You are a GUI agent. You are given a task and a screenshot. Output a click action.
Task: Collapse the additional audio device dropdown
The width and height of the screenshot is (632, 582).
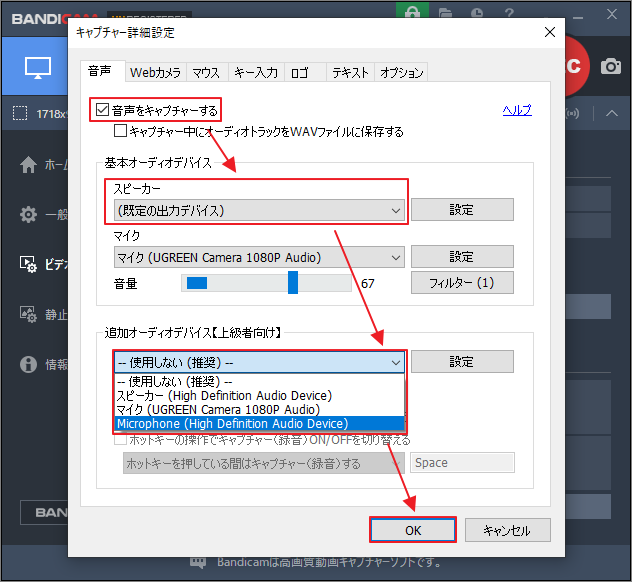point(259,362)
